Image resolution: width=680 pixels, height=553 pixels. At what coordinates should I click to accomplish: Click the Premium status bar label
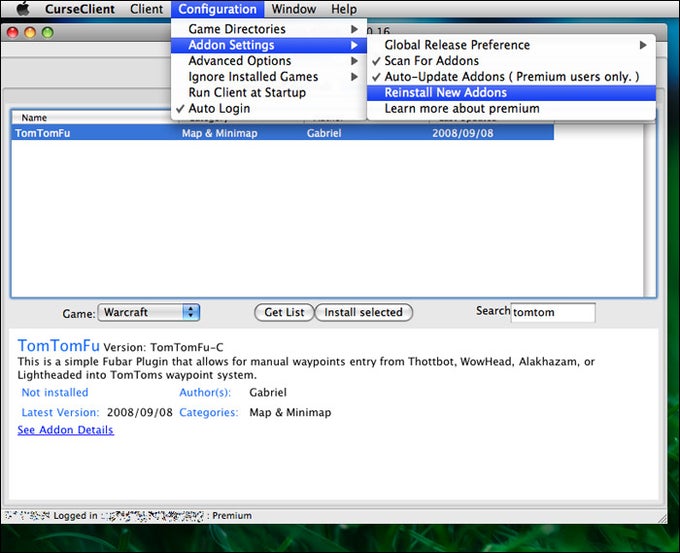click(232, 516)
